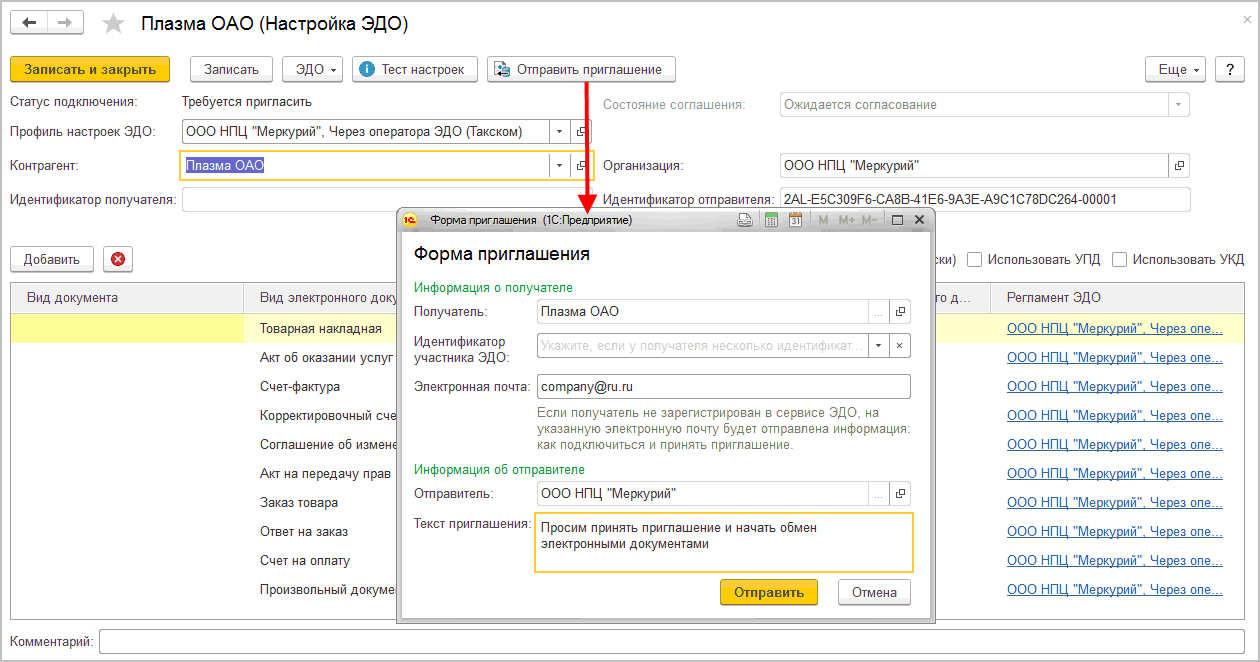This screenshot has width=1260, height=662.
Task: Add page to favorites with star icon
Action: coord(114,23)
